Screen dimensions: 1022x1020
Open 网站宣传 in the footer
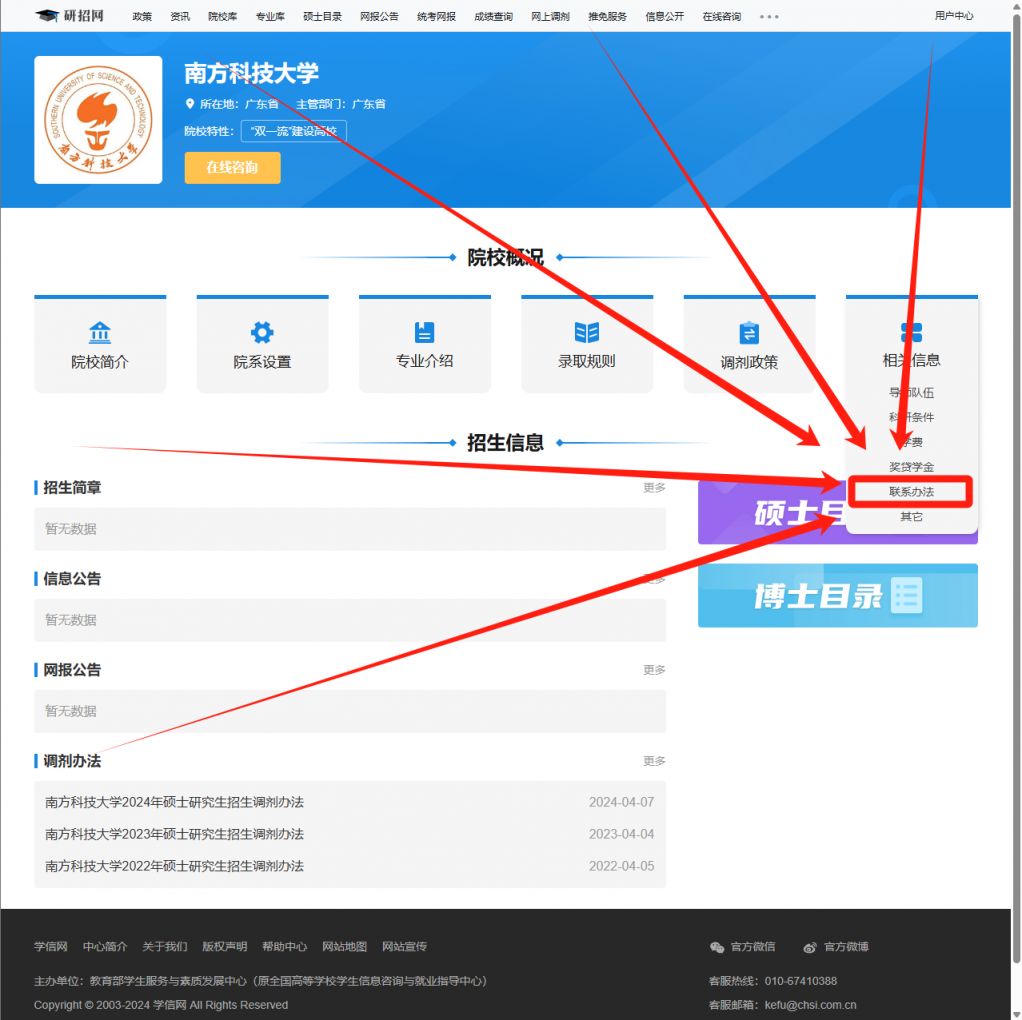405,947
